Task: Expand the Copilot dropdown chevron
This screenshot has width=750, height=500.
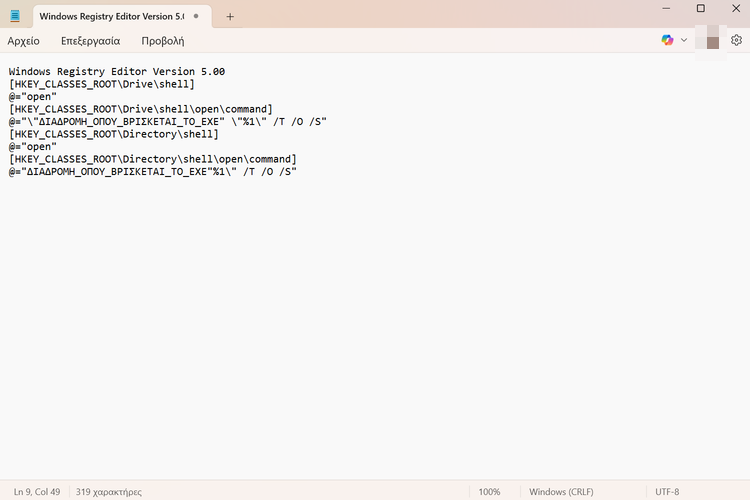Action: [x=684, y=40]
